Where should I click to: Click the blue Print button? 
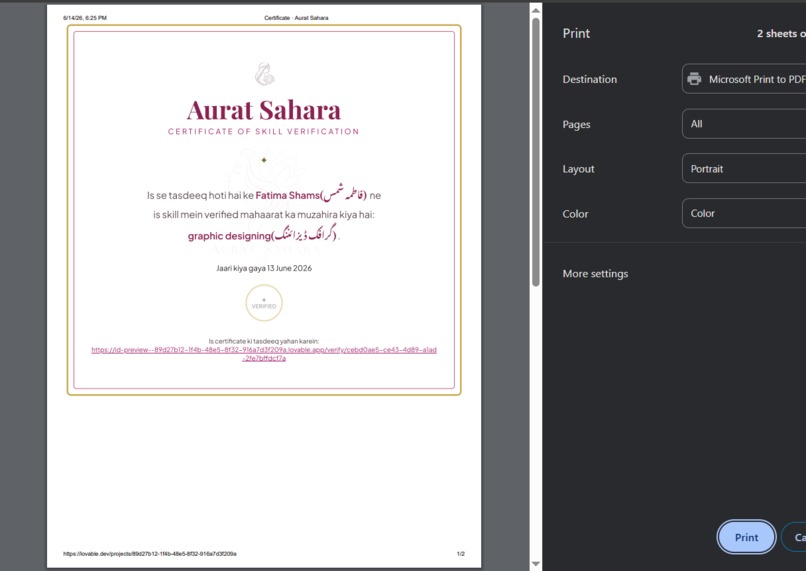[746, 537]
